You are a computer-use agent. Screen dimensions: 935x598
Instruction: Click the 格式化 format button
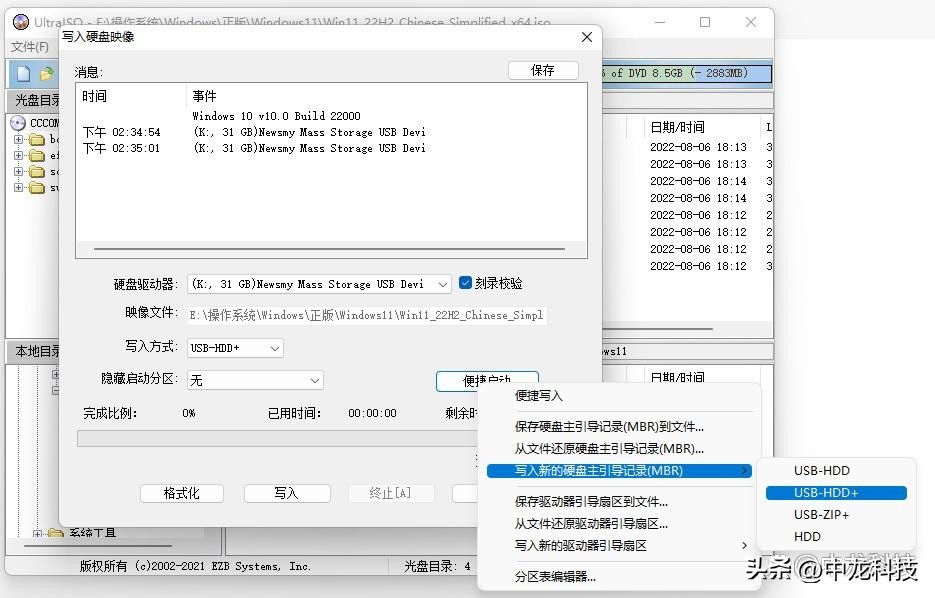(x=181, y=493)
